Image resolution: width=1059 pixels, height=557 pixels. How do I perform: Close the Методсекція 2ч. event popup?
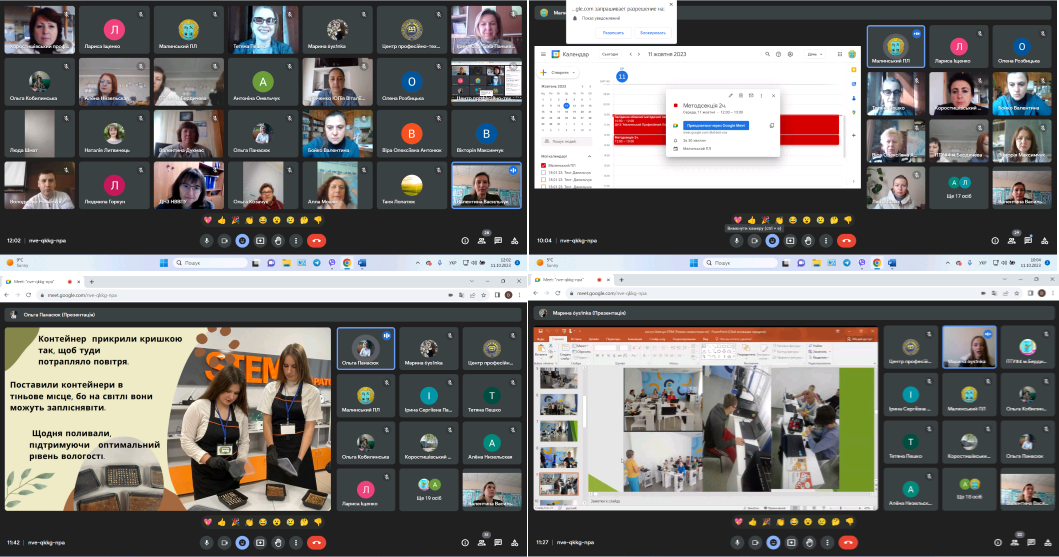point(773,96)
